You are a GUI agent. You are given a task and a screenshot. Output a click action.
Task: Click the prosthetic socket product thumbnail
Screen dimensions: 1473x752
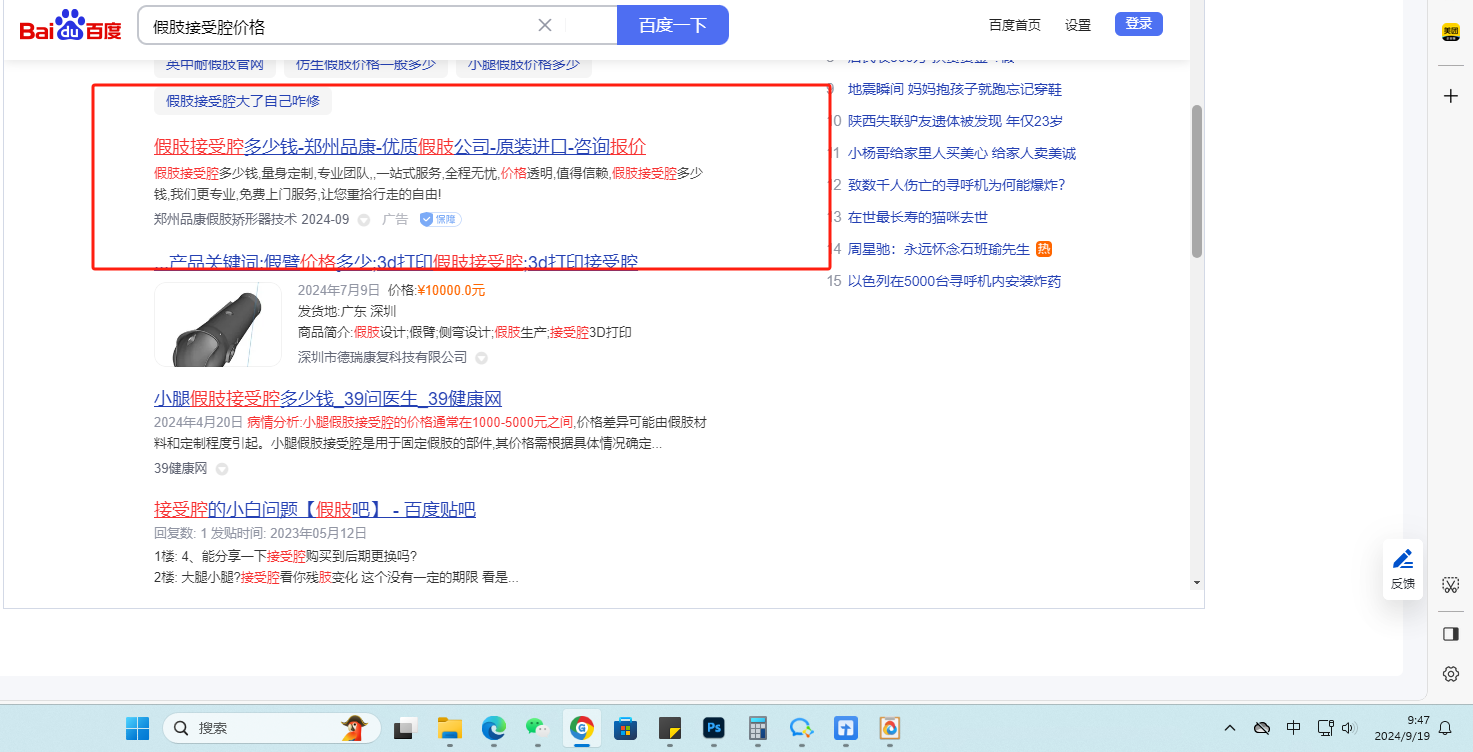[x=218, y=324]
